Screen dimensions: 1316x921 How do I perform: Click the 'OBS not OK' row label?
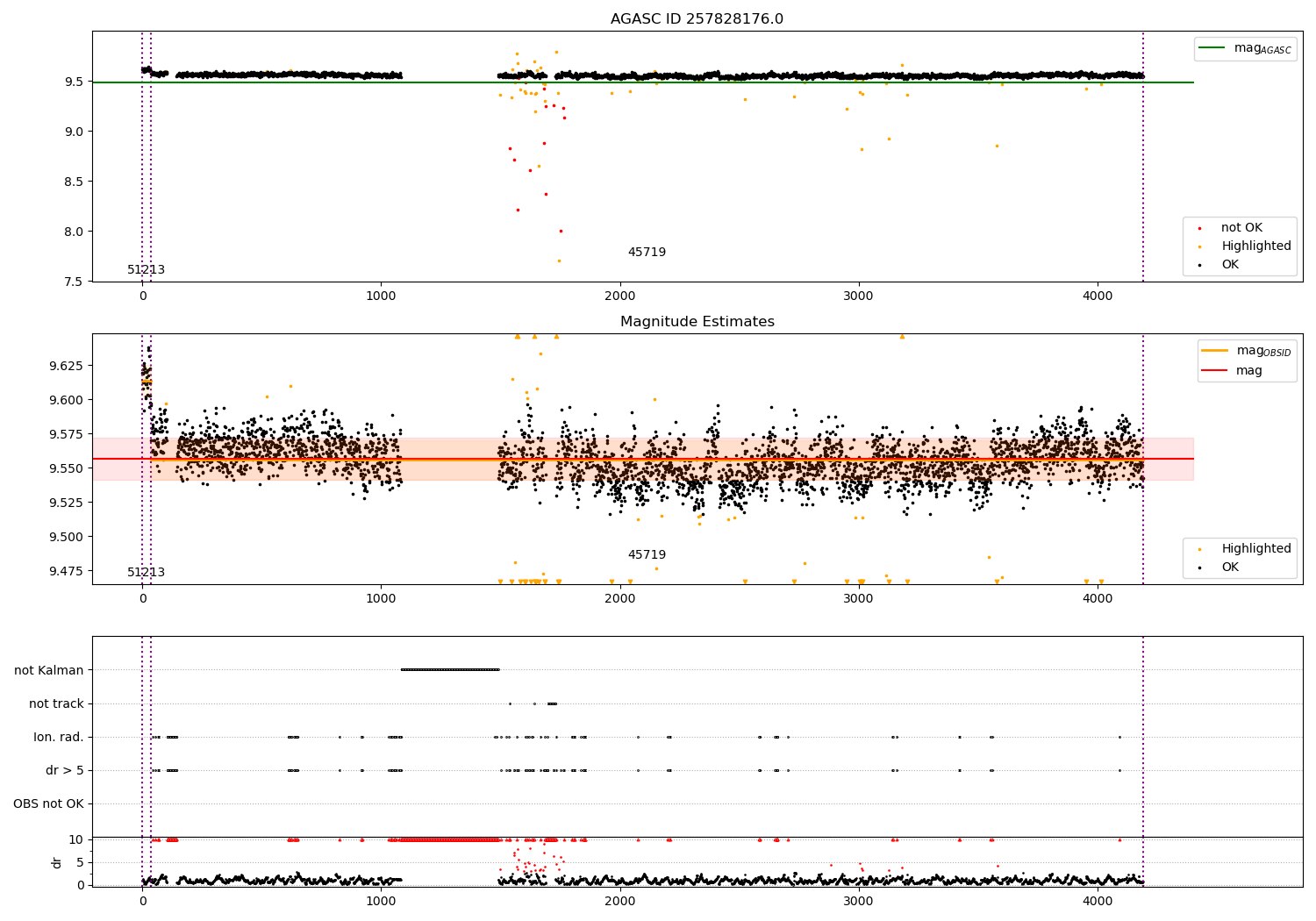48,803
